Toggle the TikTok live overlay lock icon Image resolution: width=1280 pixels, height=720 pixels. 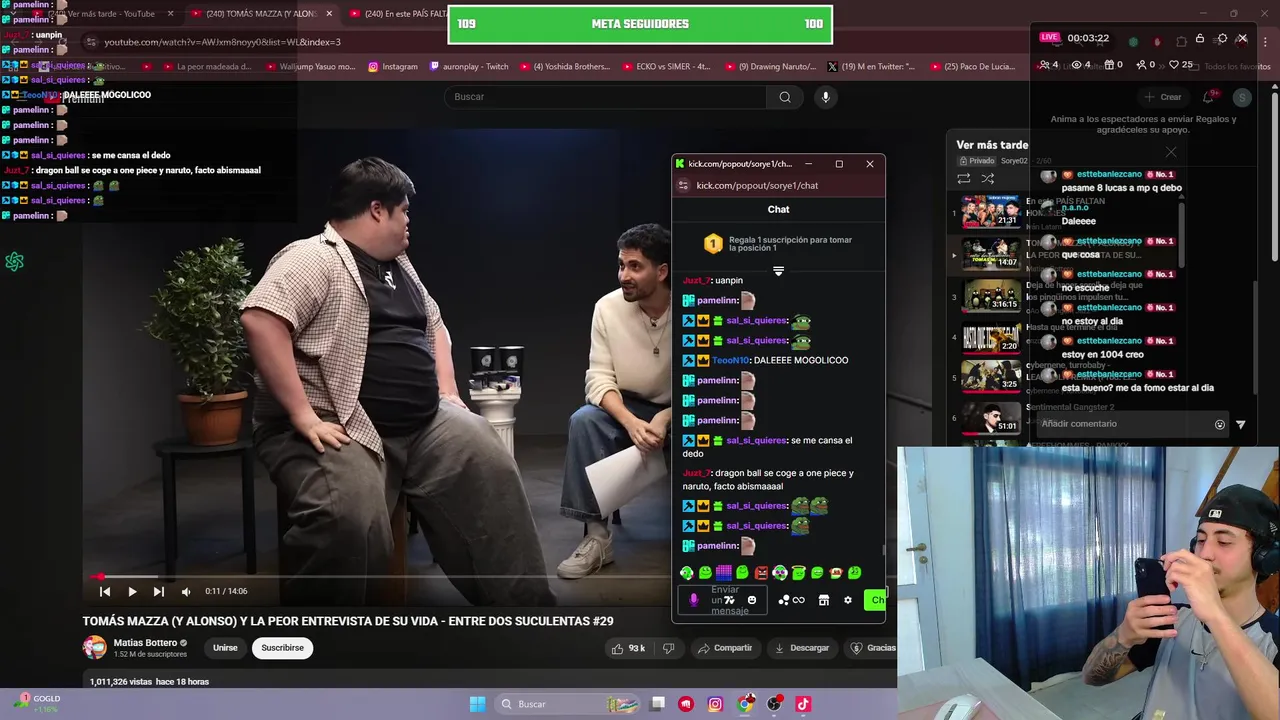point(1200,39)
